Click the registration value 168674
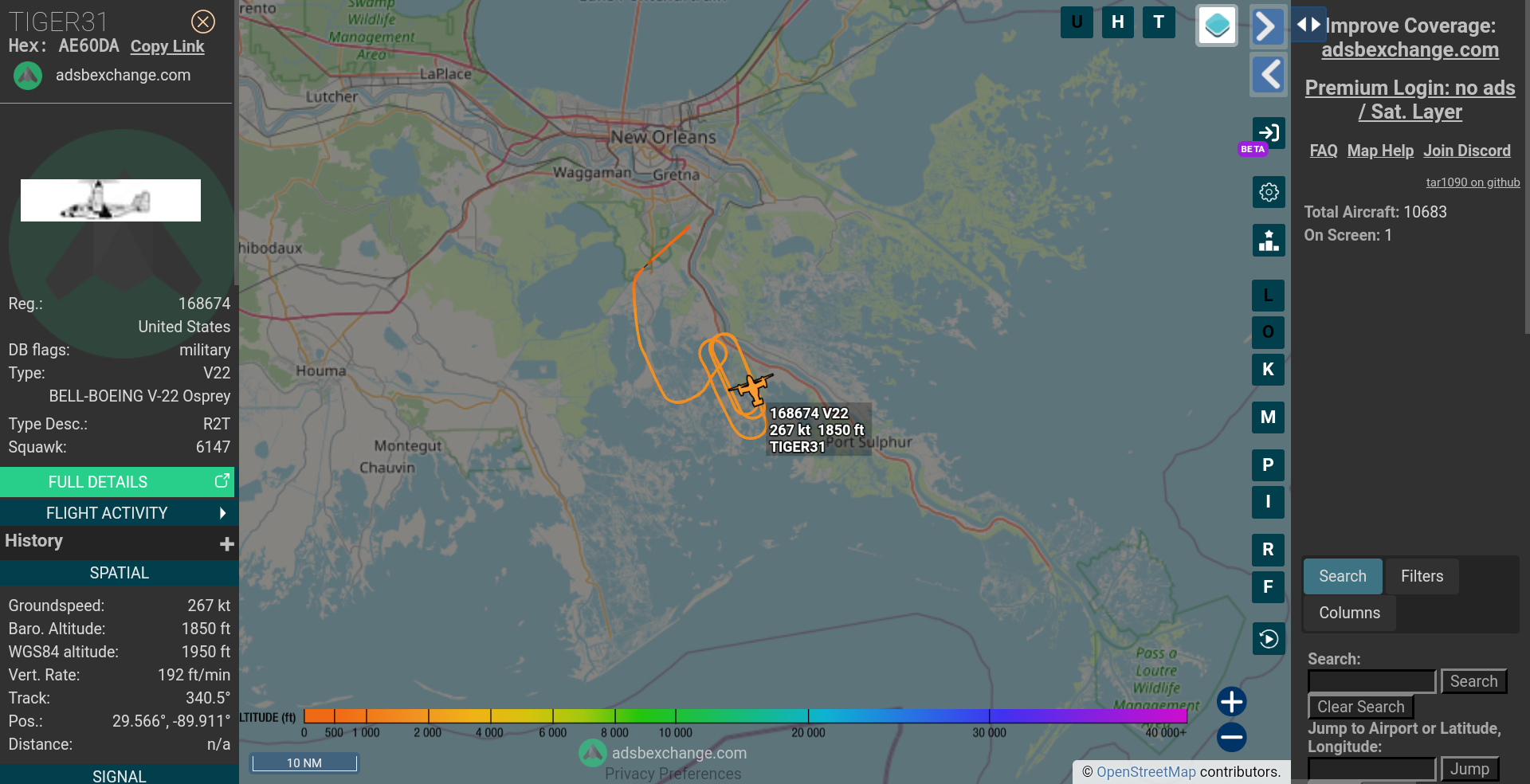The width and height of the screenshot is (1530, 784). [x=204, y=304]
